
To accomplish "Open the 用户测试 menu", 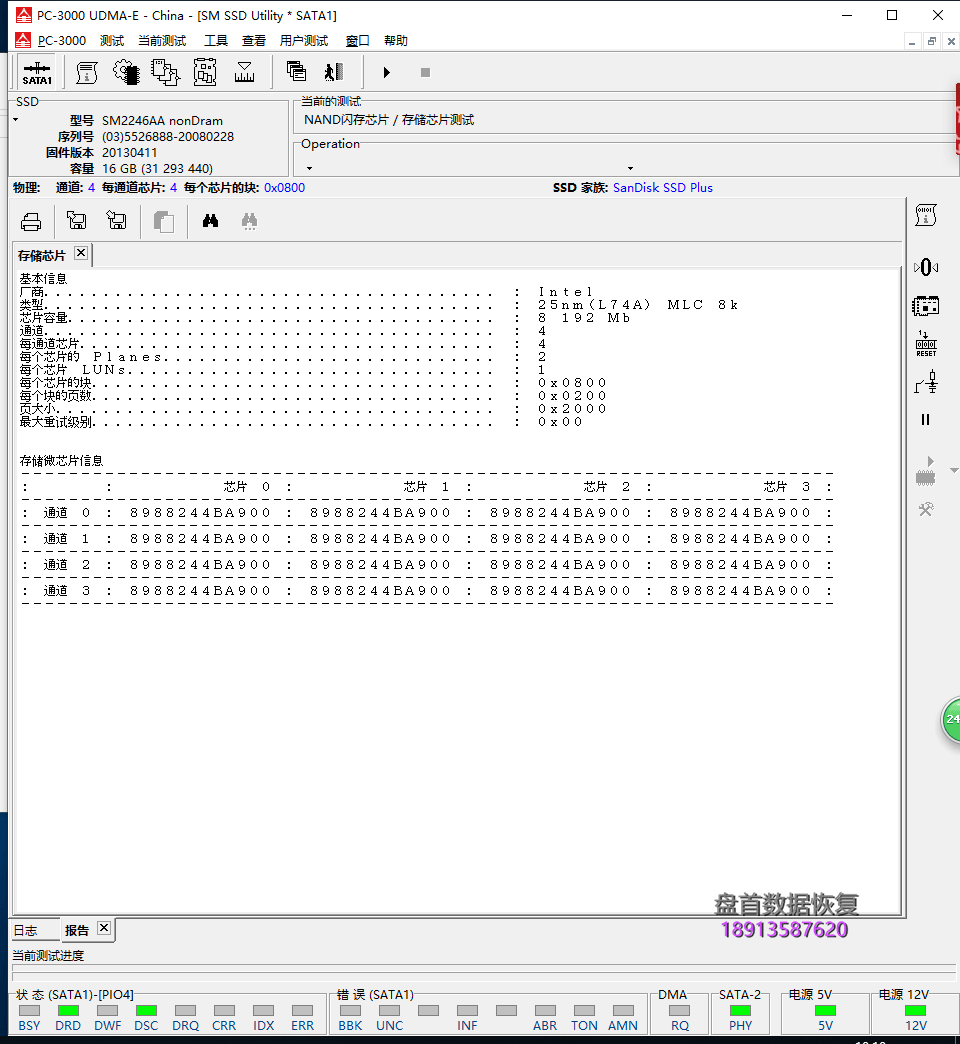I will 304,41.
